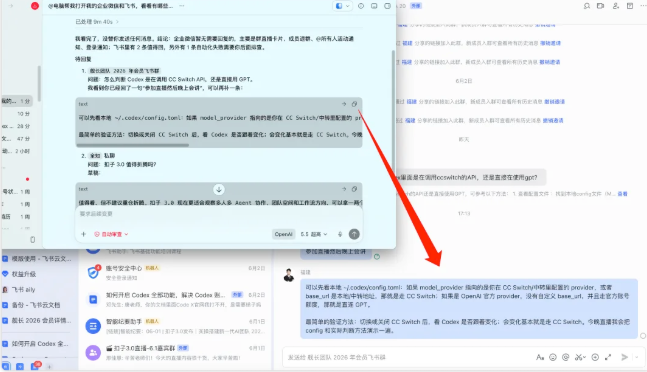
Task: Click the green reaction icon beside 参加直播 message
Action: pos(377,257)
